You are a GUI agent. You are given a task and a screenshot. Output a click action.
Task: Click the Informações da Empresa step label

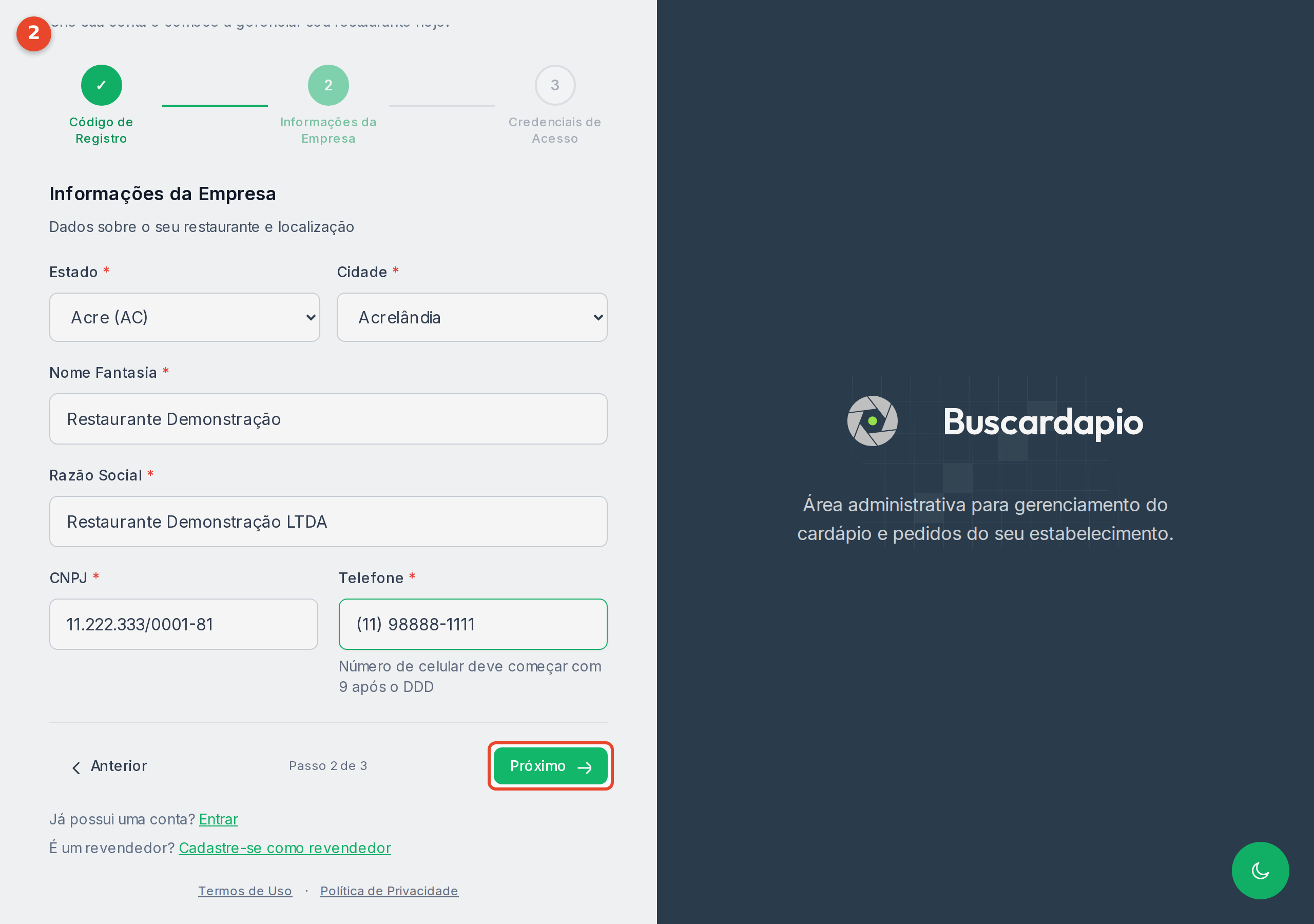click(x=328, y=130)
